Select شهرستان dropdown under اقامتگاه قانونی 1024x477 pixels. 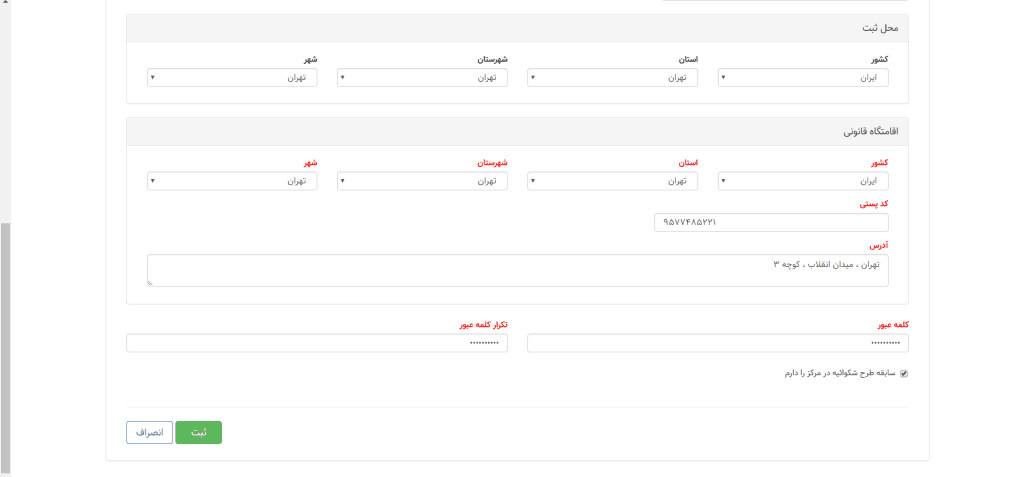coord(422,181)
